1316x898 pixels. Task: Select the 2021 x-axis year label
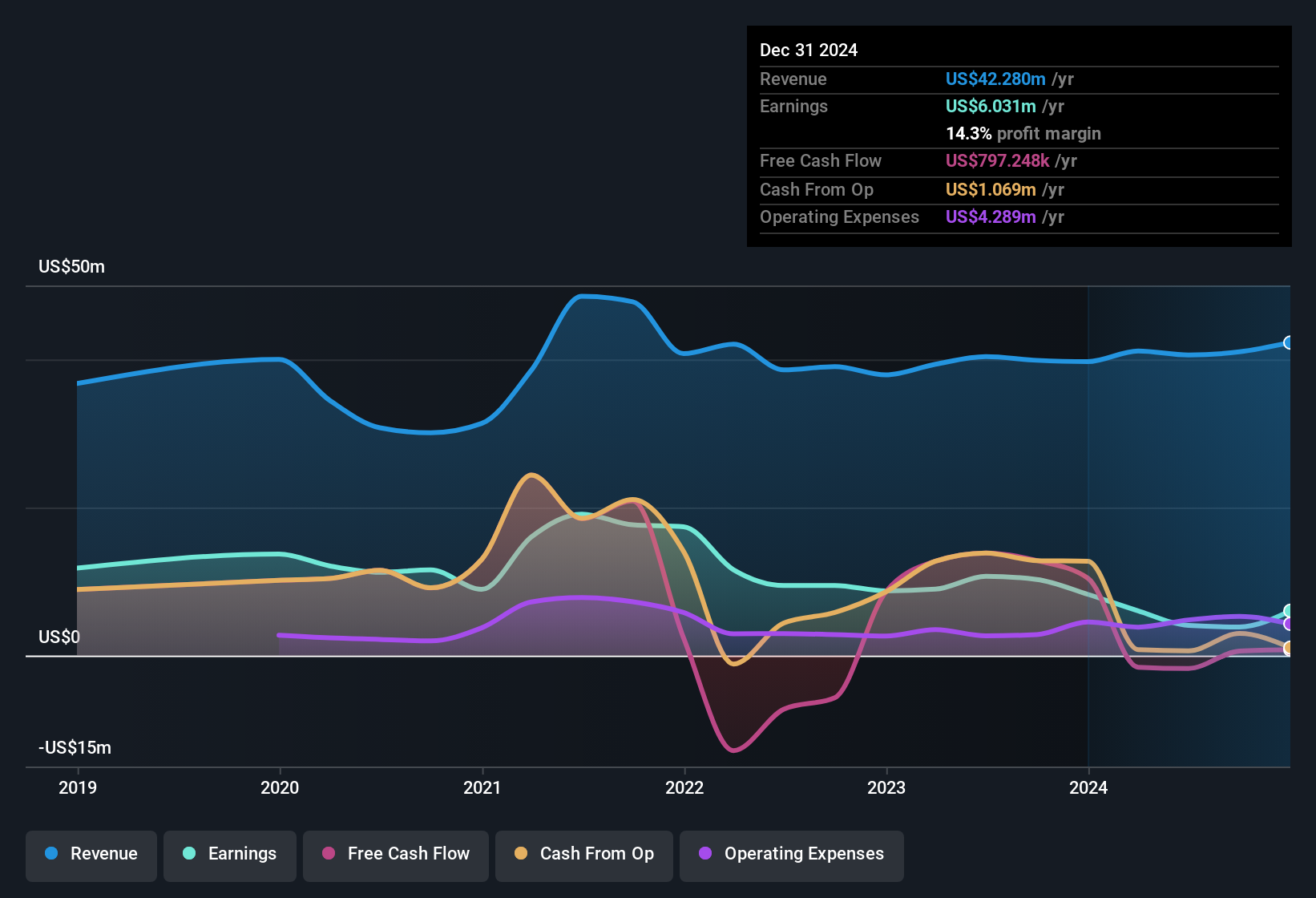click(482, 788)
